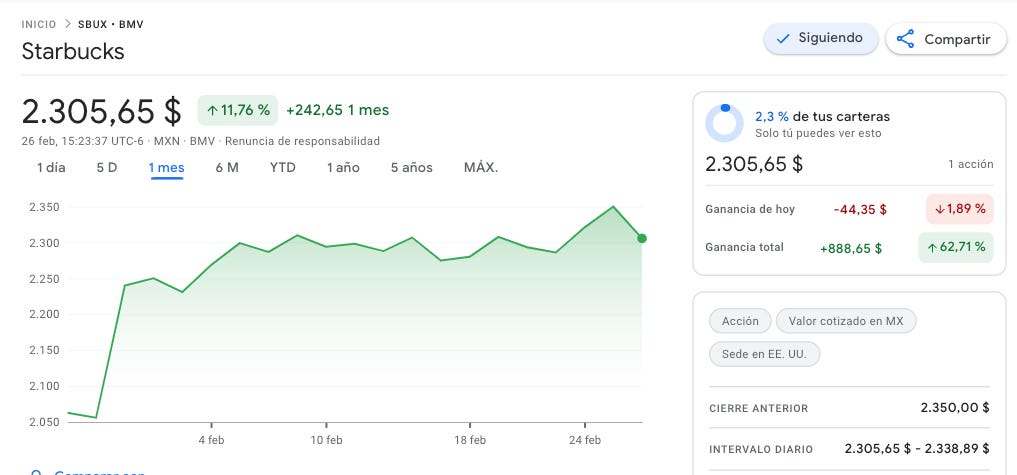Click the INICIO breadcrumb link
The image size is (1017, 475).
coord(39,25)
